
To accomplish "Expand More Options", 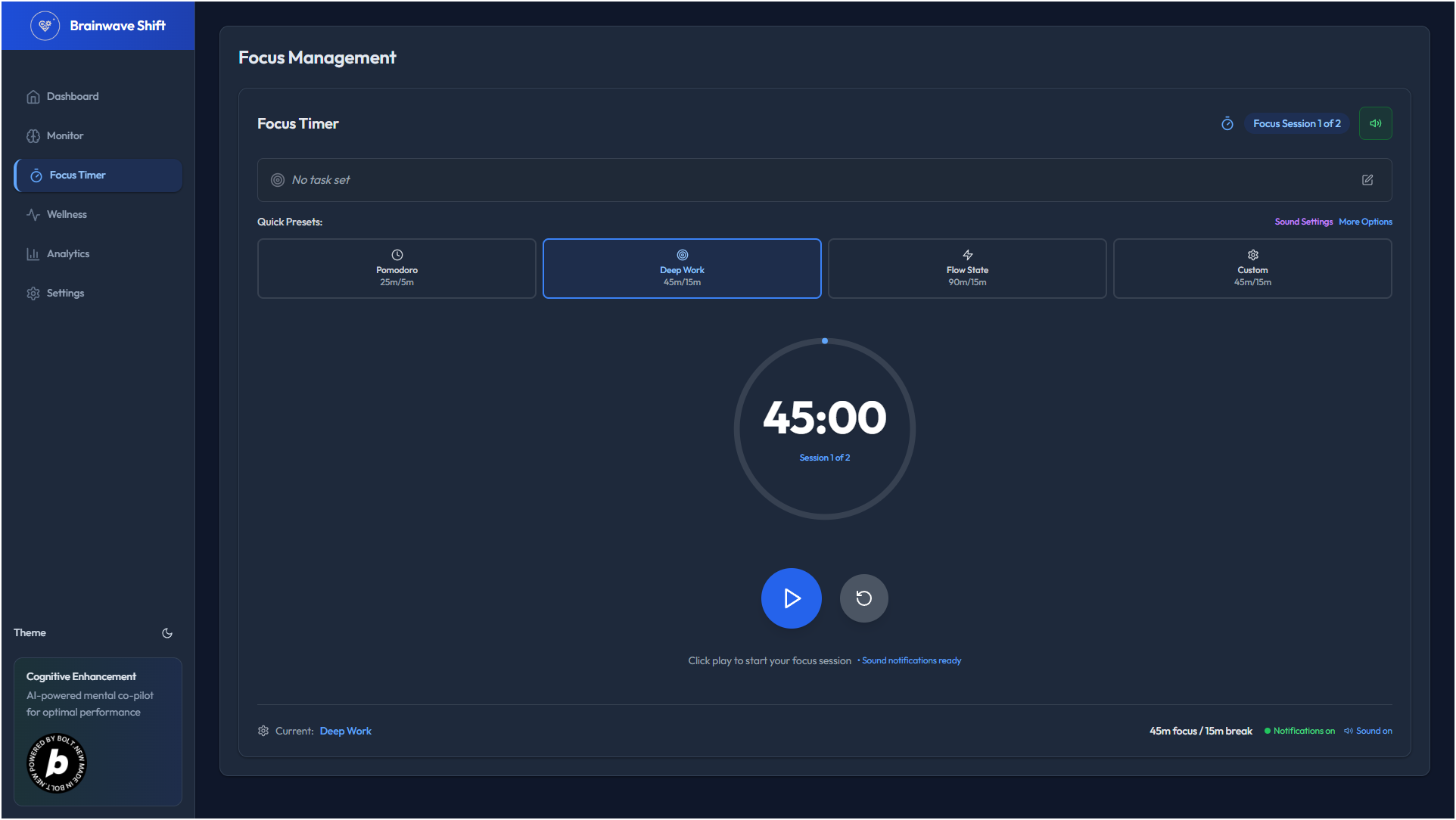I will [1365, 222].
